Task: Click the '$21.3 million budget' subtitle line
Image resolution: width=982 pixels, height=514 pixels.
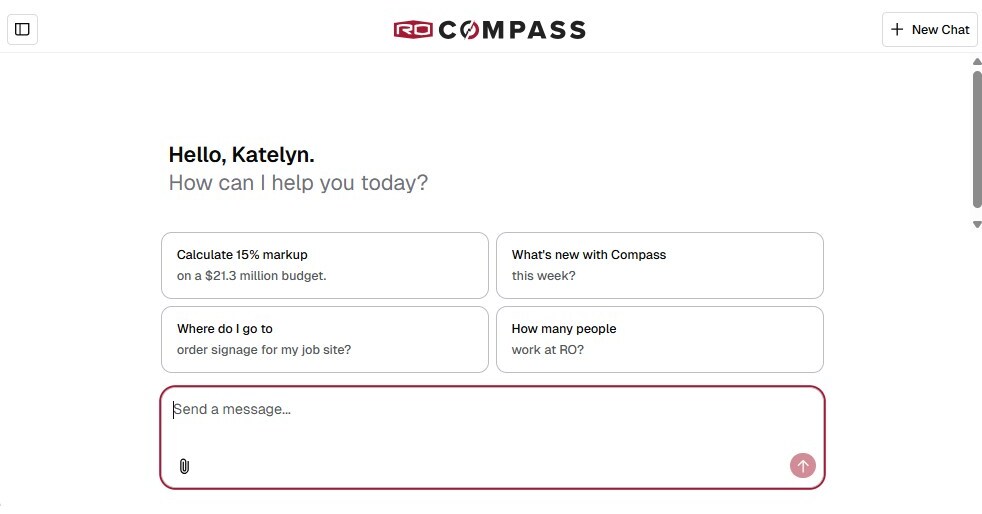Action: tap(251, 276)
